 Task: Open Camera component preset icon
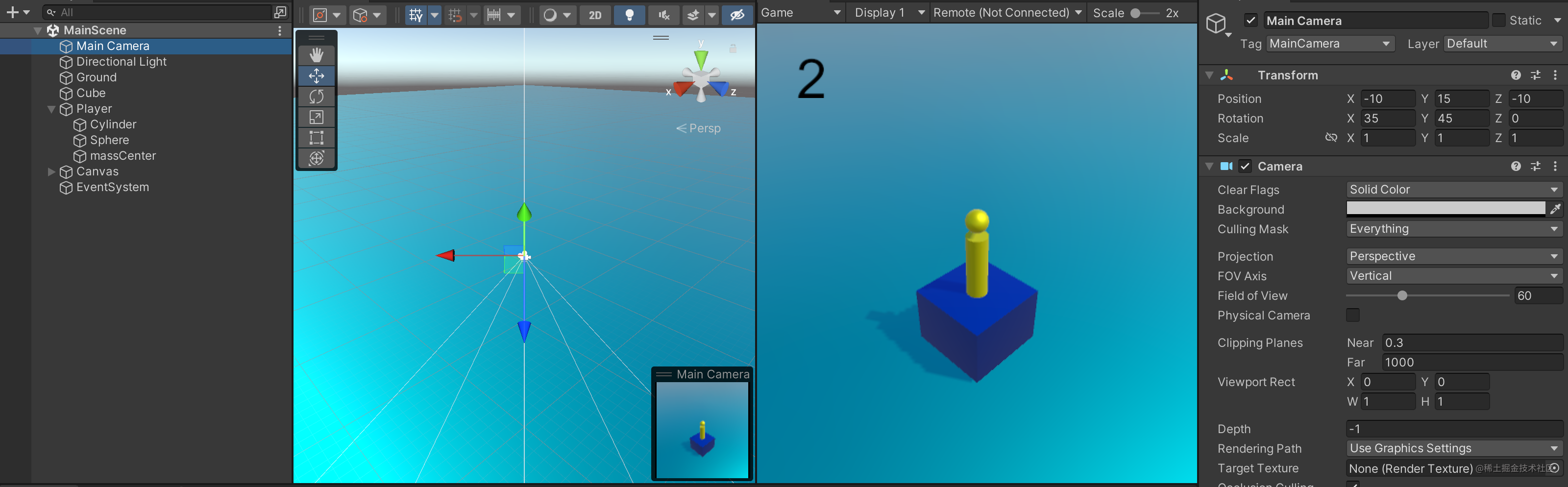[1536, 166]
